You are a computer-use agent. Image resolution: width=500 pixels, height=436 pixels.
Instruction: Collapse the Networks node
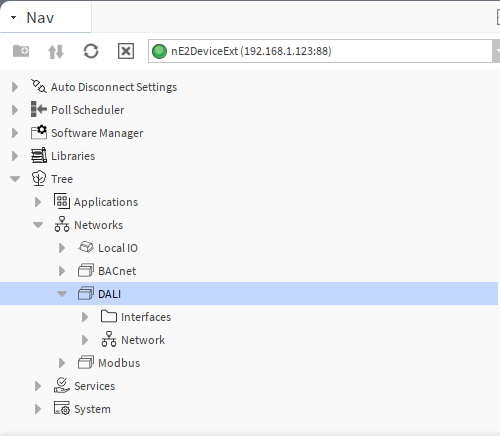pos(38,225)
